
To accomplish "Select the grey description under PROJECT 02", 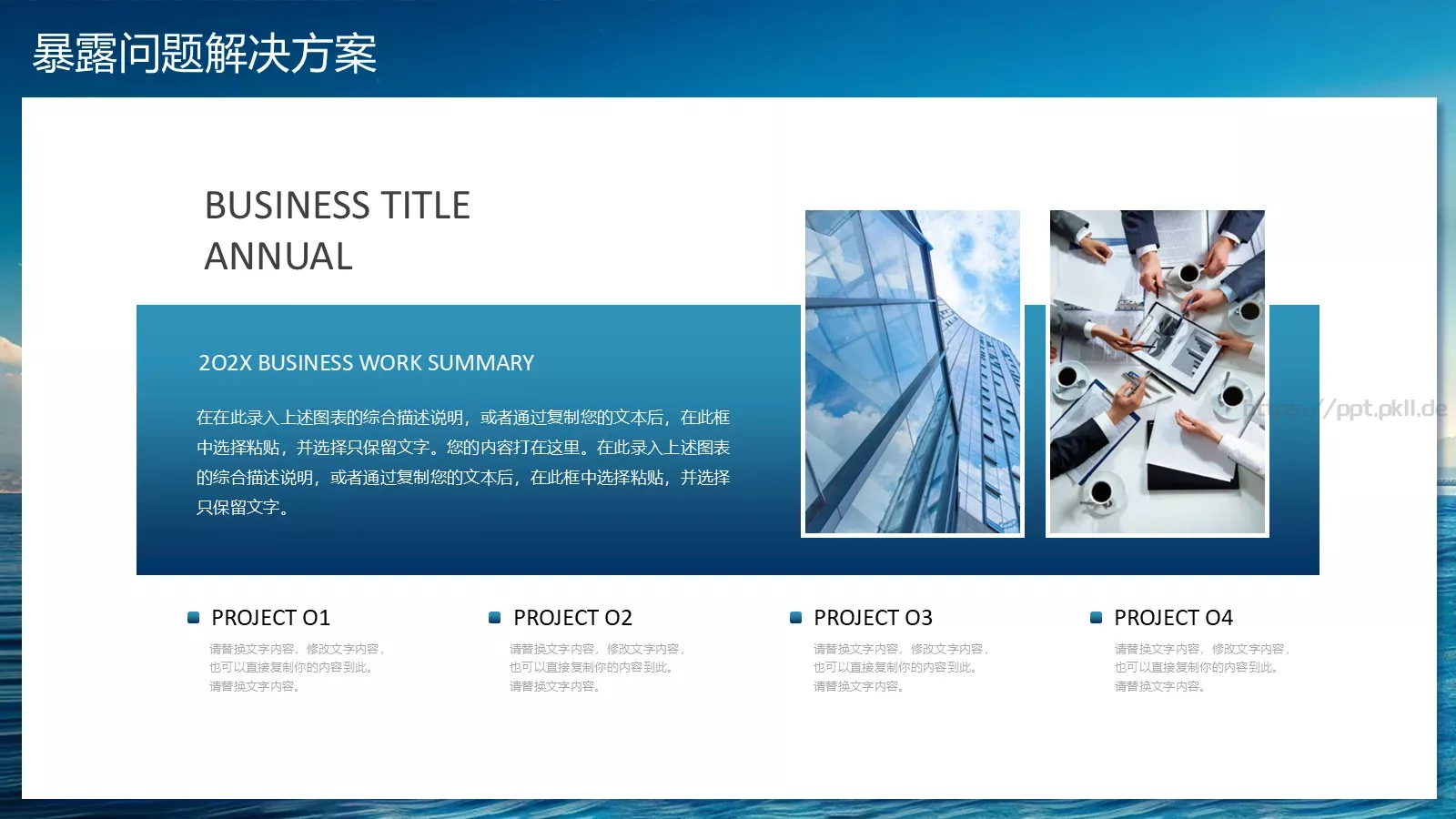I will pos(599,667).
